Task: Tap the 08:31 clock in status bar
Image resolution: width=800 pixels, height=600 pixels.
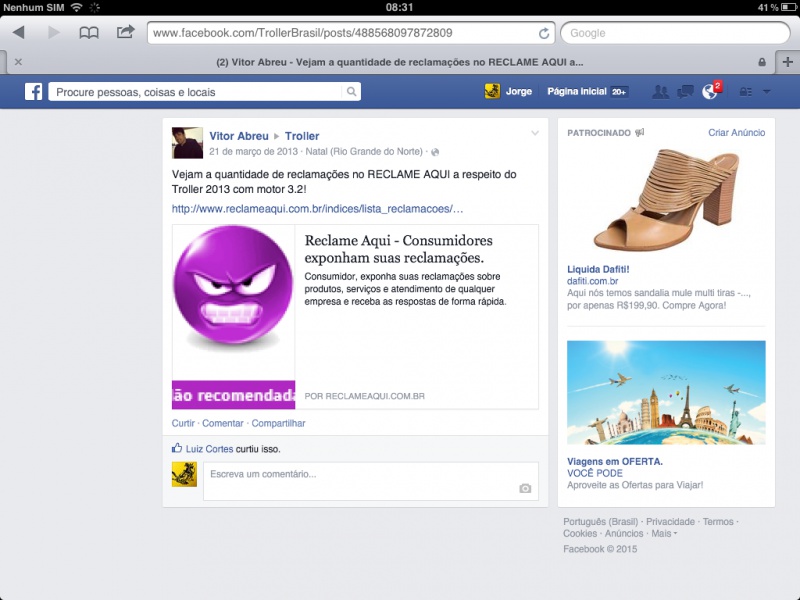Action: tap(399, 7)
